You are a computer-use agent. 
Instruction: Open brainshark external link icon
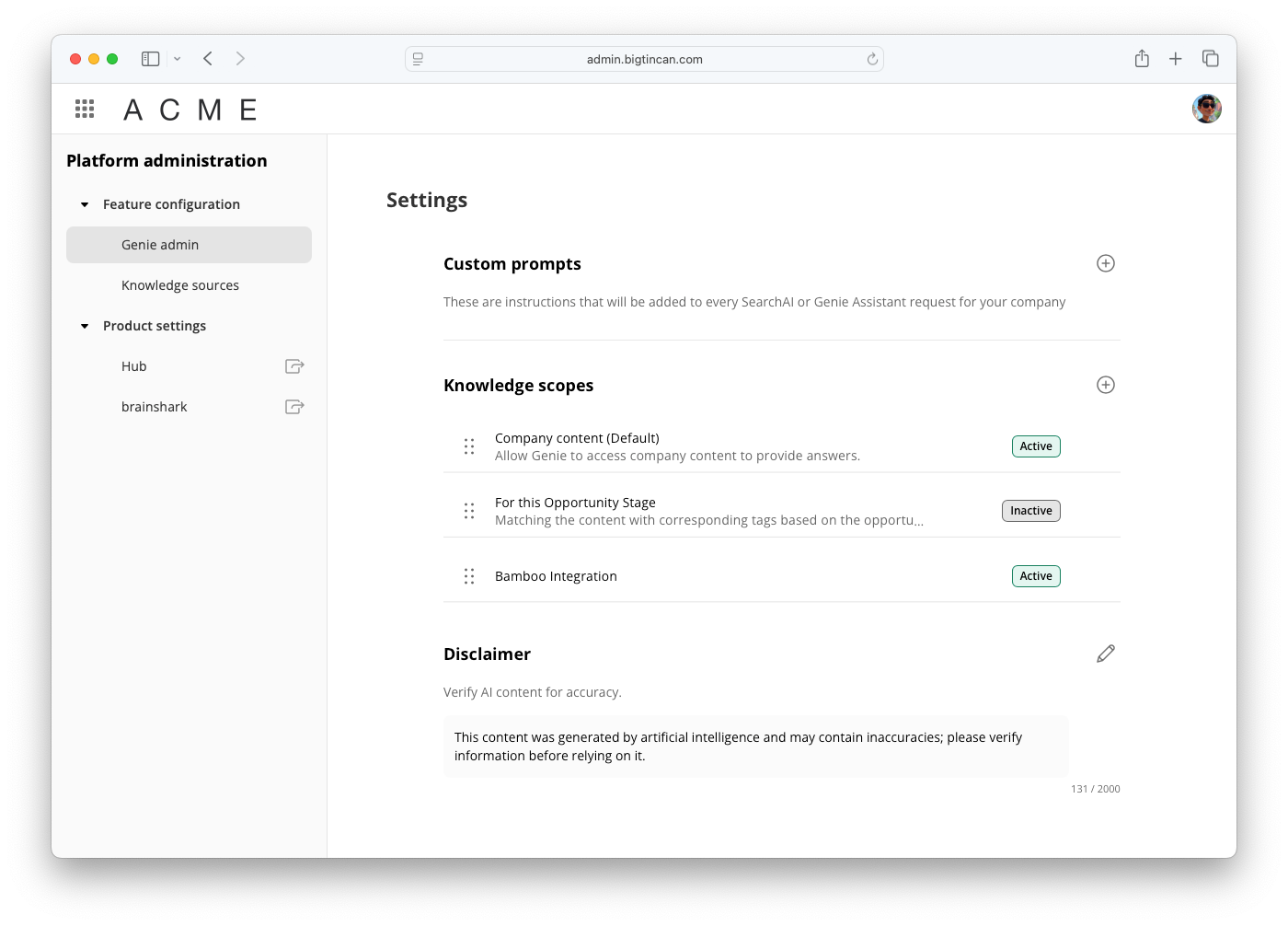point(294,407)
